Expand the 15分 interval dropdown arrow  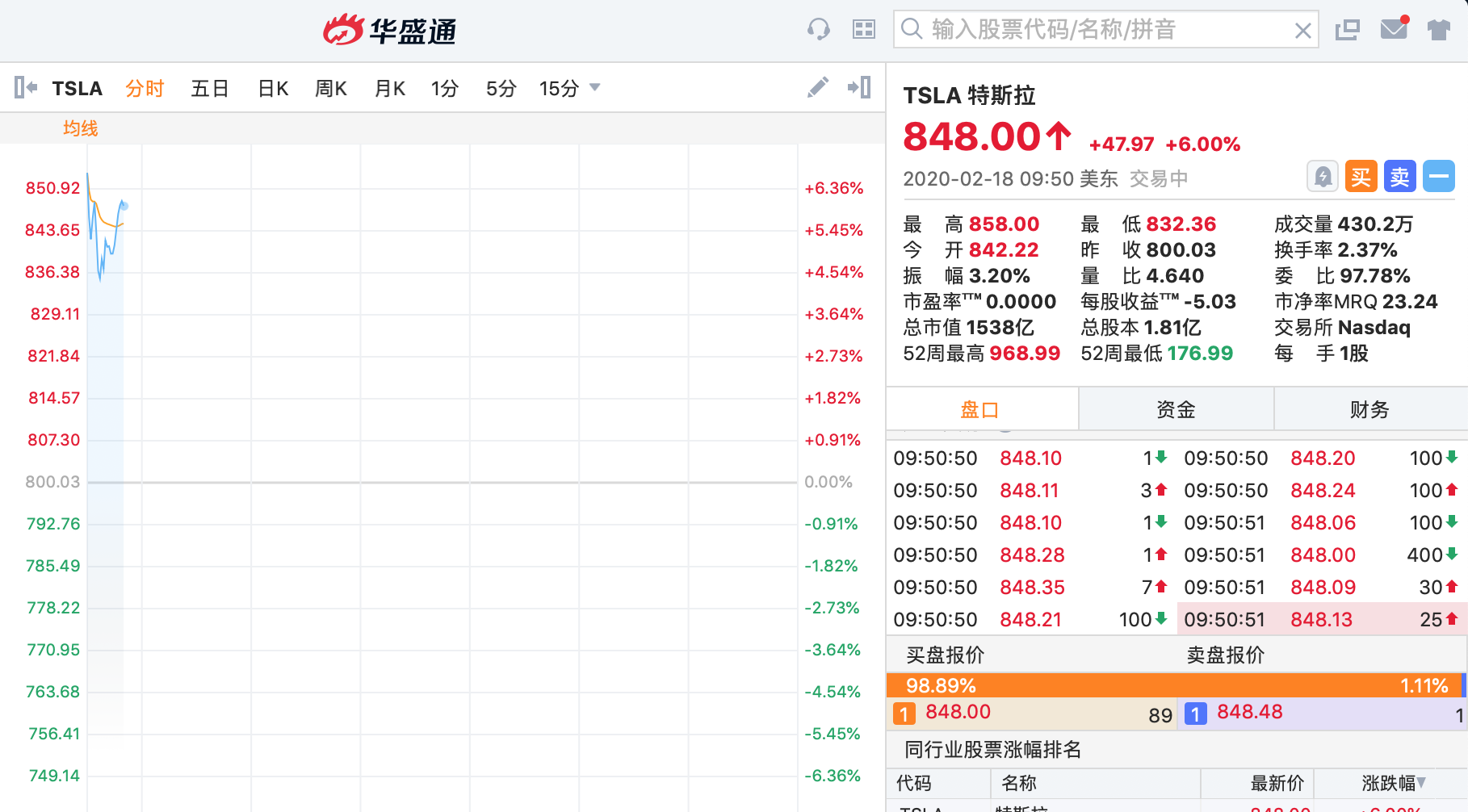coord(595,87)
